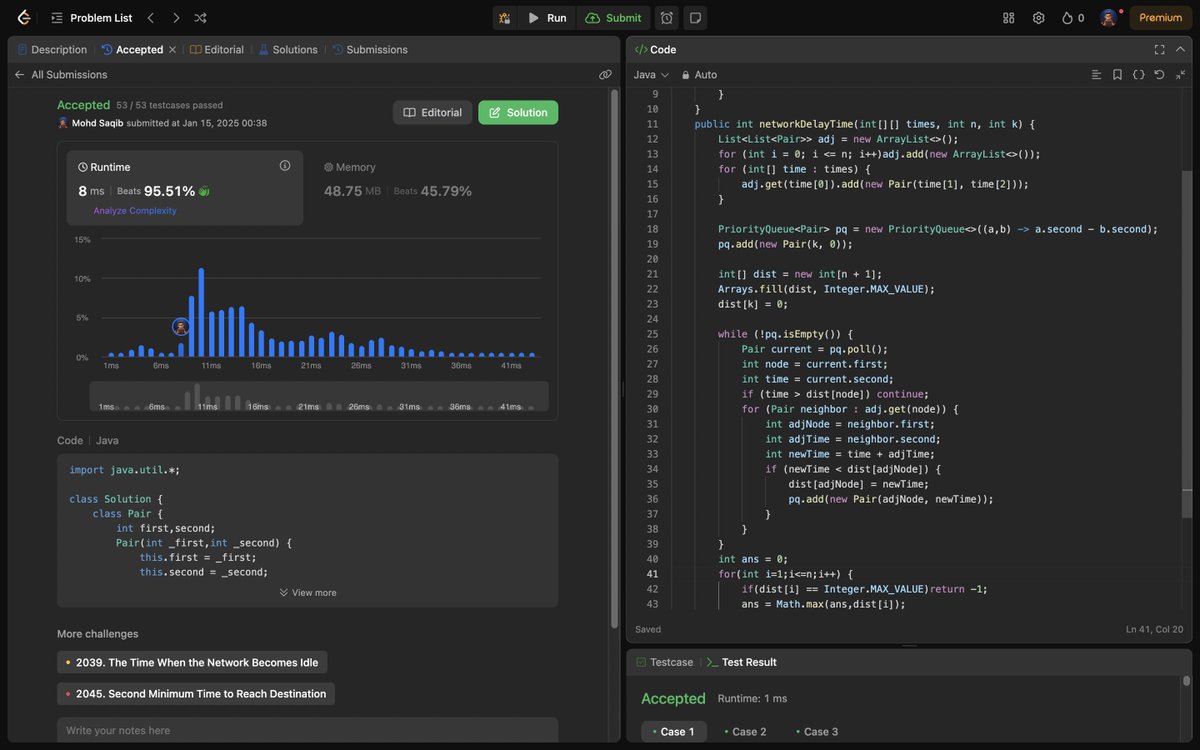Click the test result panel scrollbar
Image resolution: width=1200 pixels, height=750 pixels.
point(1186,682)
